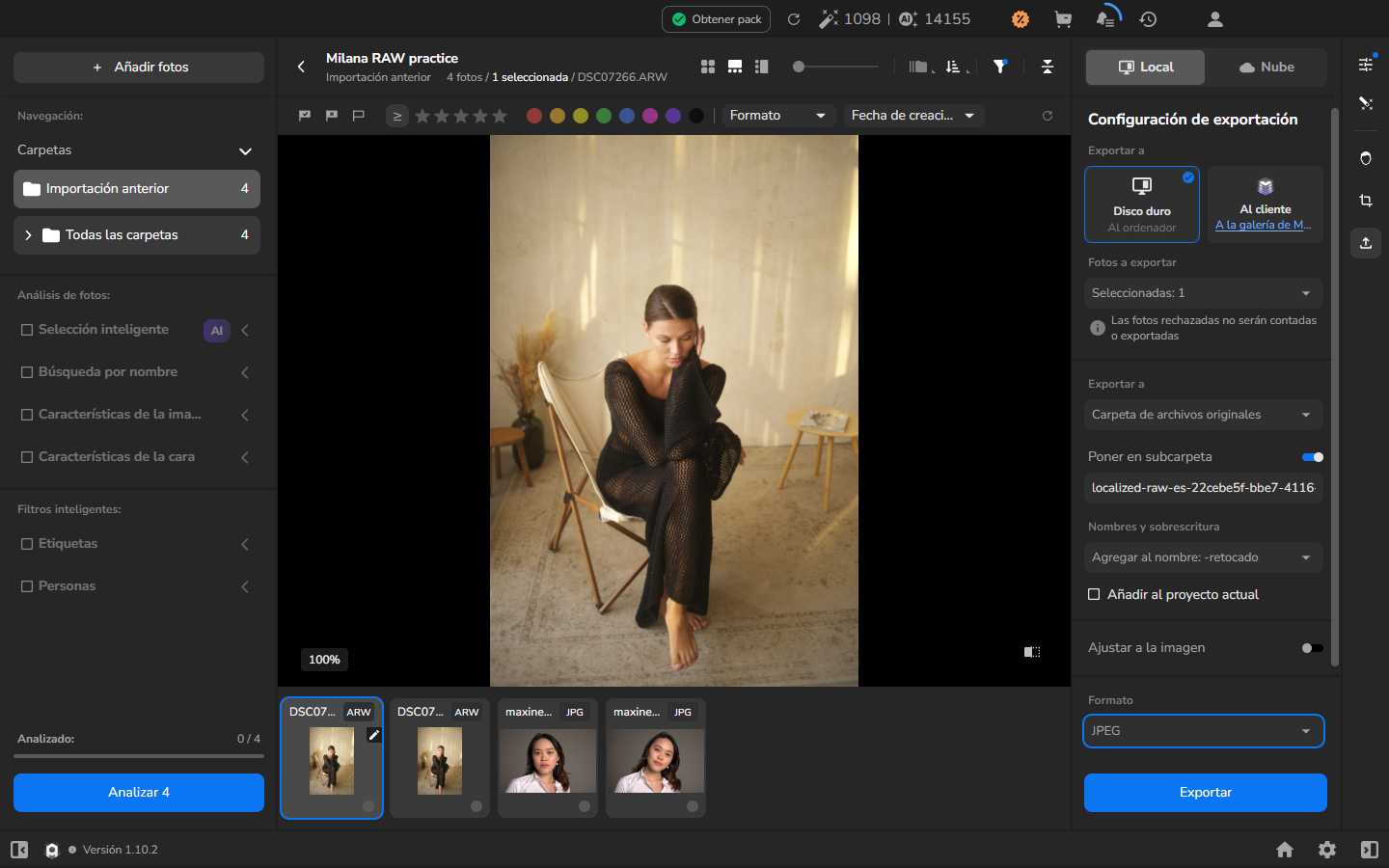Switch to the Nube tab
This screenshot has height=868, width=1389.
click(1266, 68)
